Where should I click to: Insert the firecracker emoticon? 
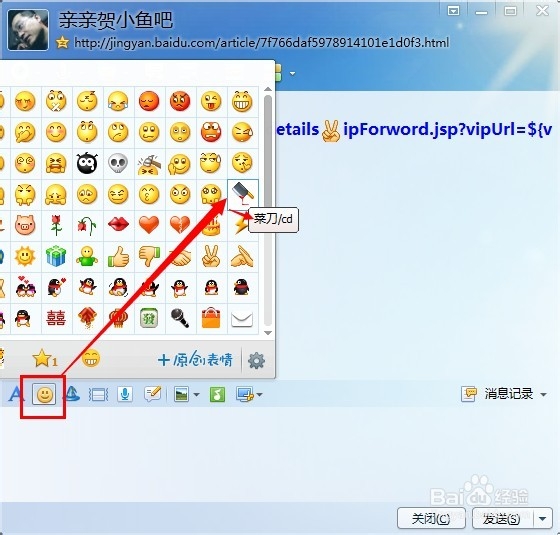87,318
